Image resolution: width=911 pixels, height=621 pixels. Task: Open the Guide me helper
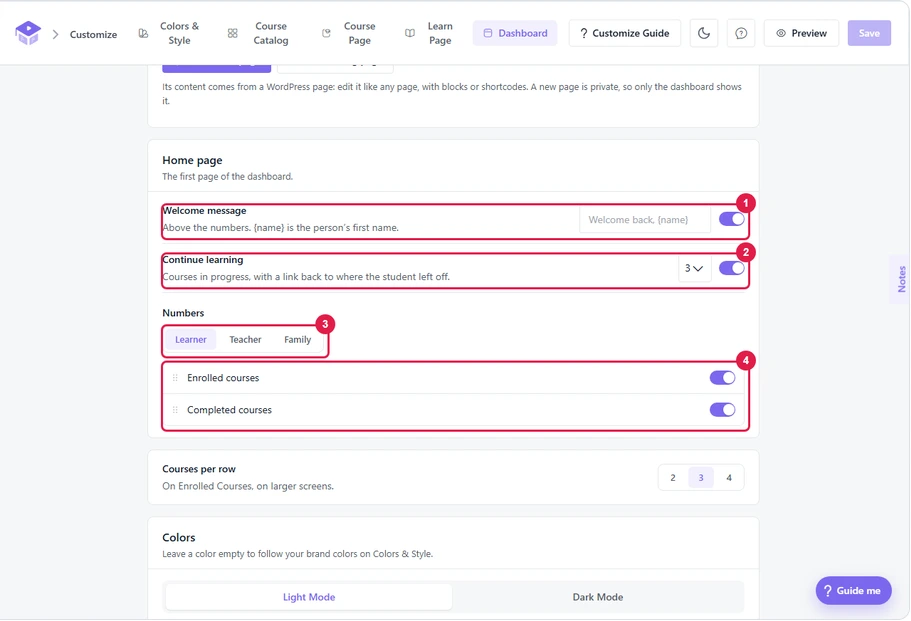click(853, 590)
